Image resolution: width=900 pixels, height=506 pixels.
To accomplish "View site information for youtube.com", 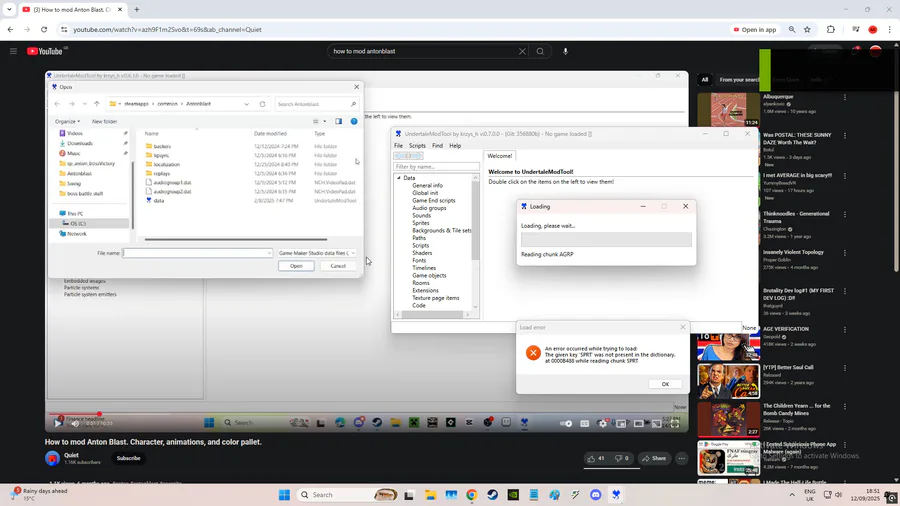I will pos(64,29).
